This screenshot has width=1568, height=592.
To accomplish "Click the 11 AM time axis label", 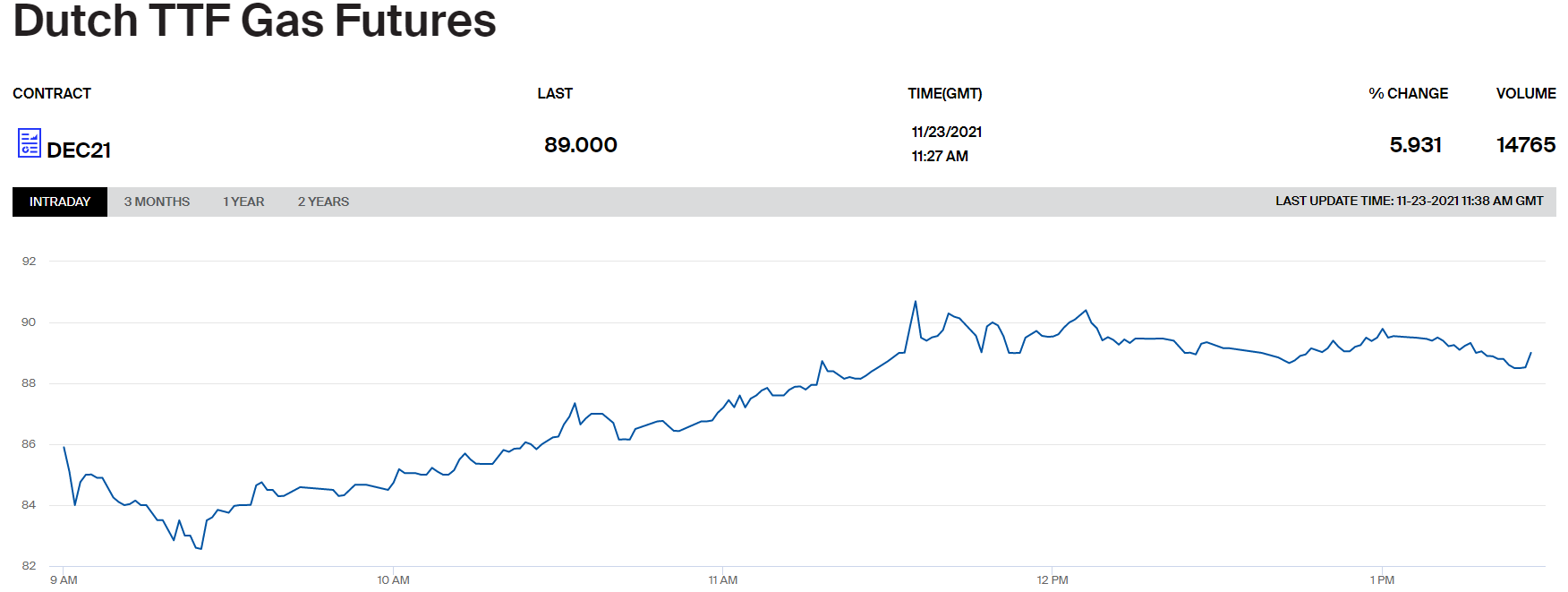I will tap(723, 579).
